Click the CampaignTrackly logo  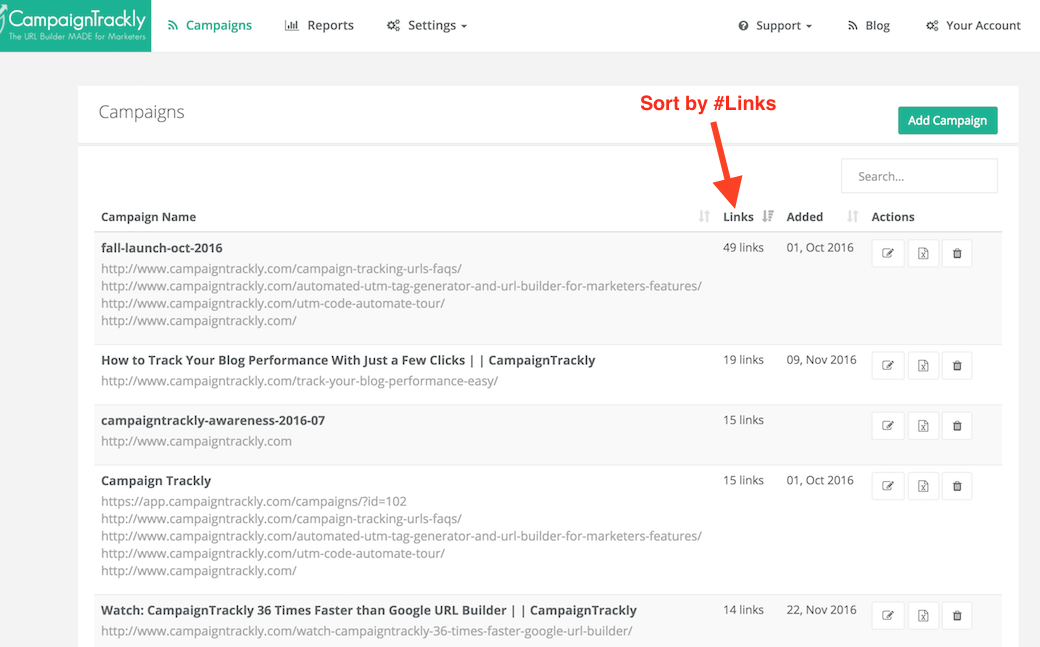[x=75, y=24]
